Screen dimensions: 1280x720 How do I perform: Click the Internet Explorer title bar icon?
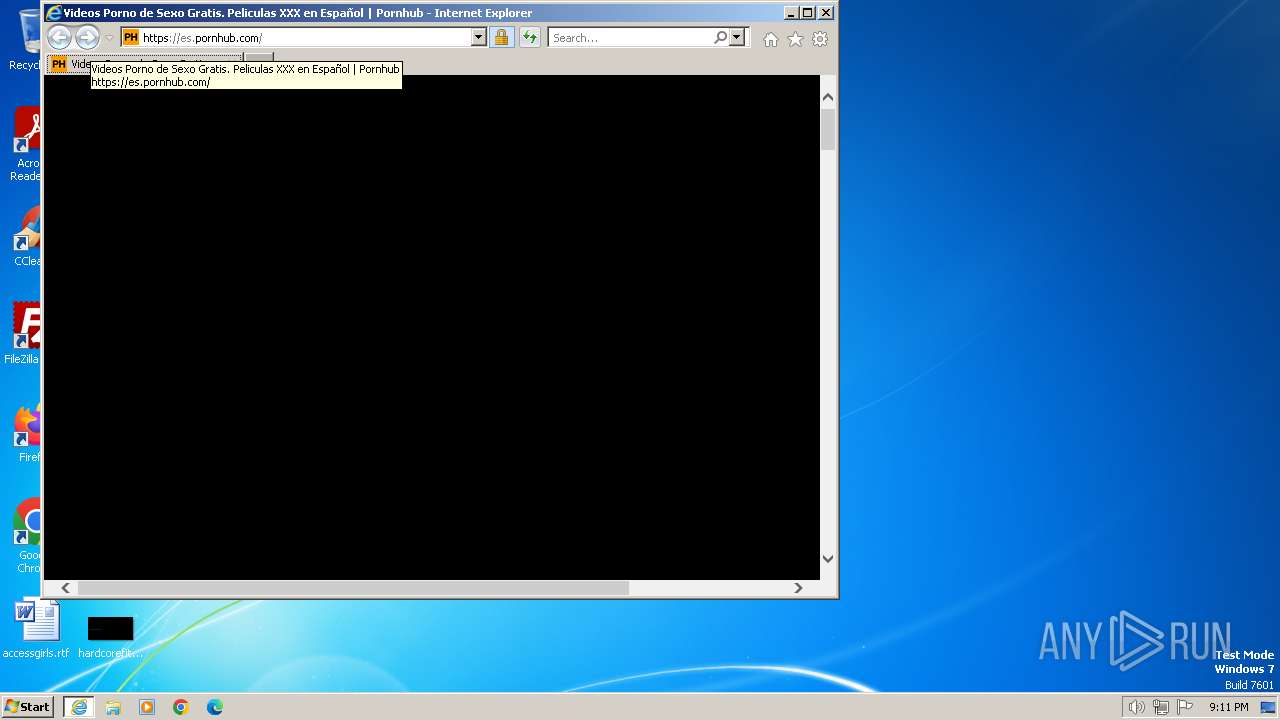coord(54,13)
